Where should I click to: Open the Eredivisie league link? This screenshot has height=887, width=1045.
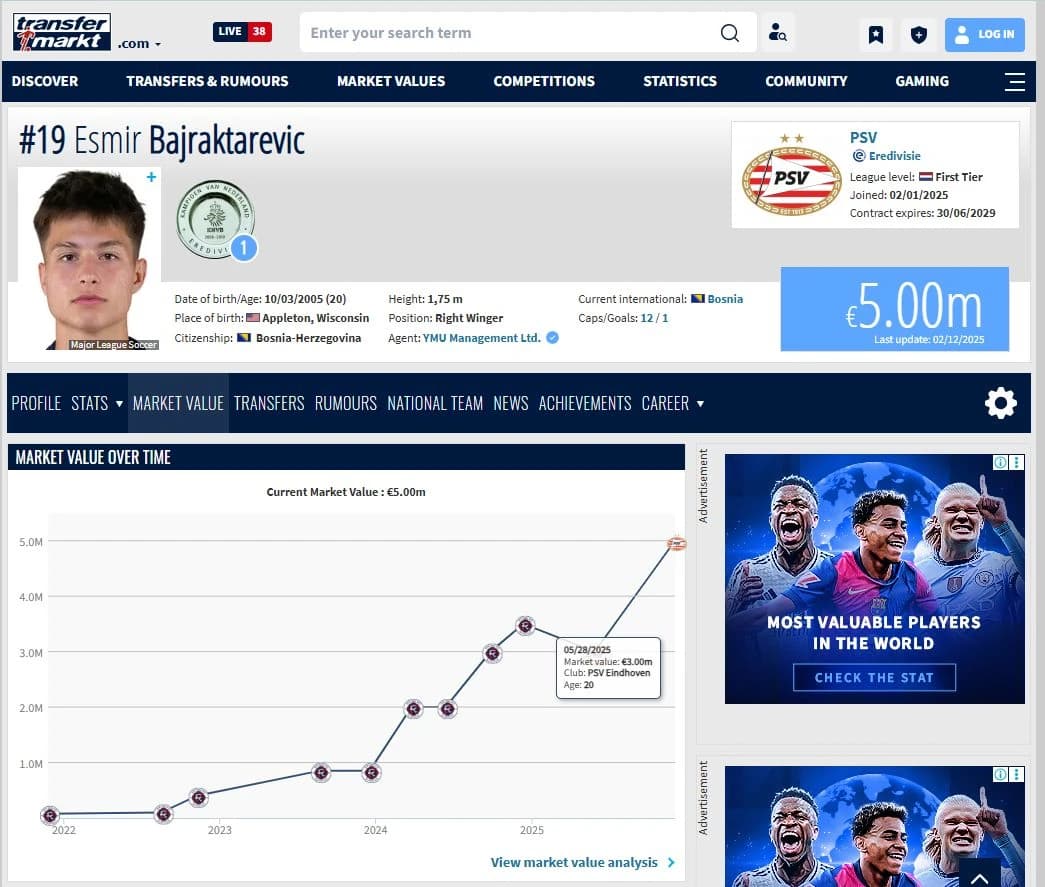pos(894,156)
